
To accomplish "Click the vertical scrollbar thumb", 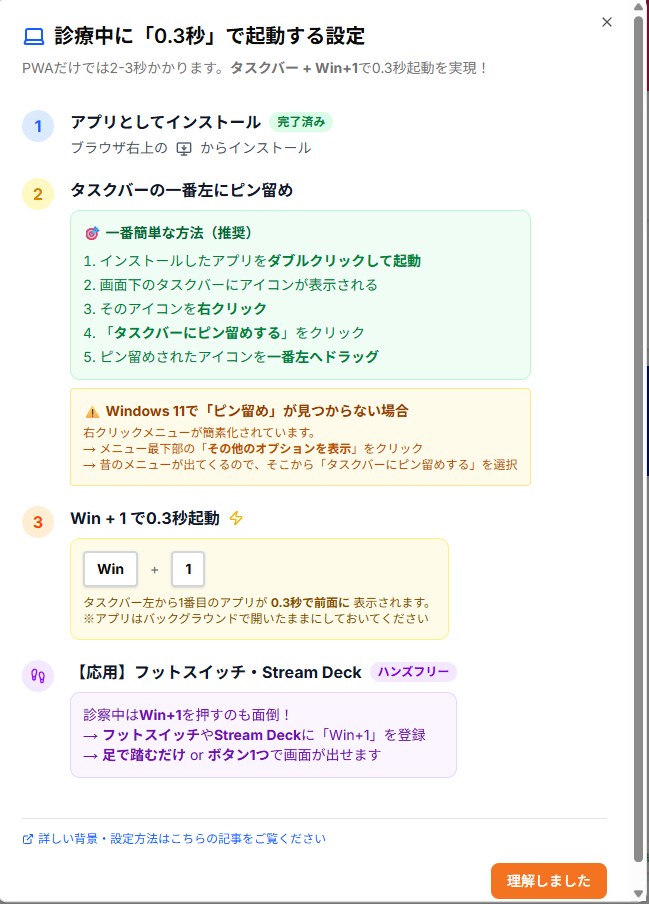I will point(639,440).
